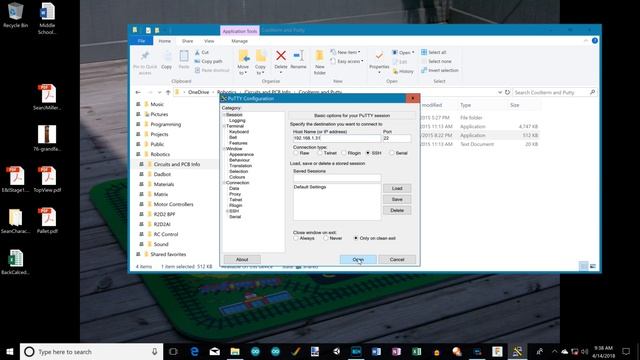640x360 pixels.
Task: Open the 76-grandfa desktop image icon
Action: coord(47,138)
